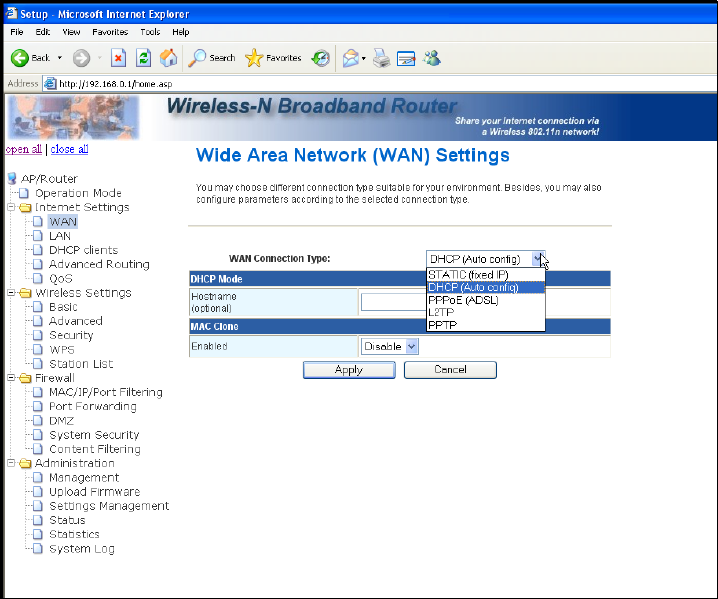This screenshot has height=599, width=718.
Task: Open the System Log page
Action: coord(82,549)
